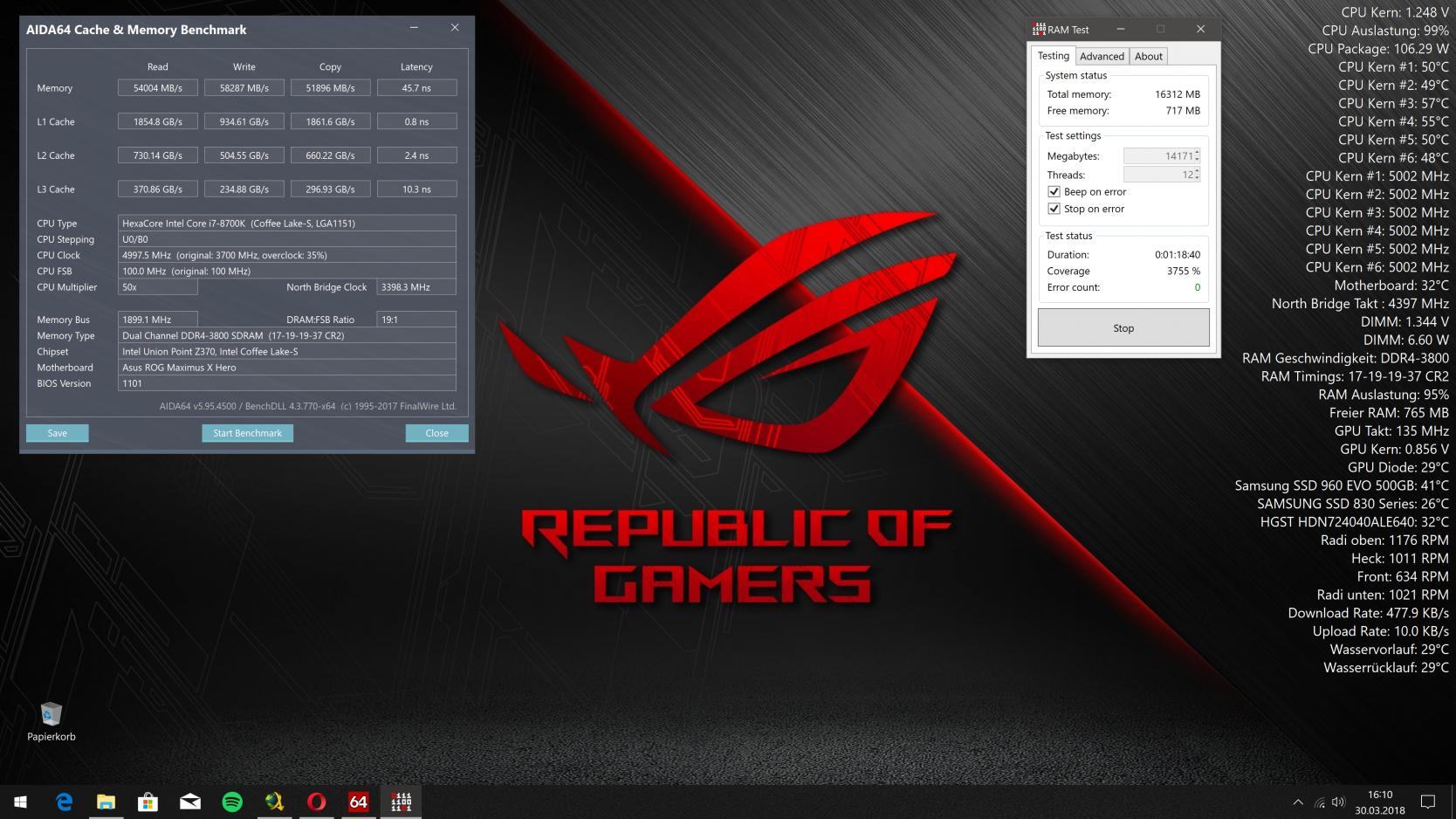
Task: Click North Bridge Clock 3398.3 MHz value
Action: pos(416,286)
